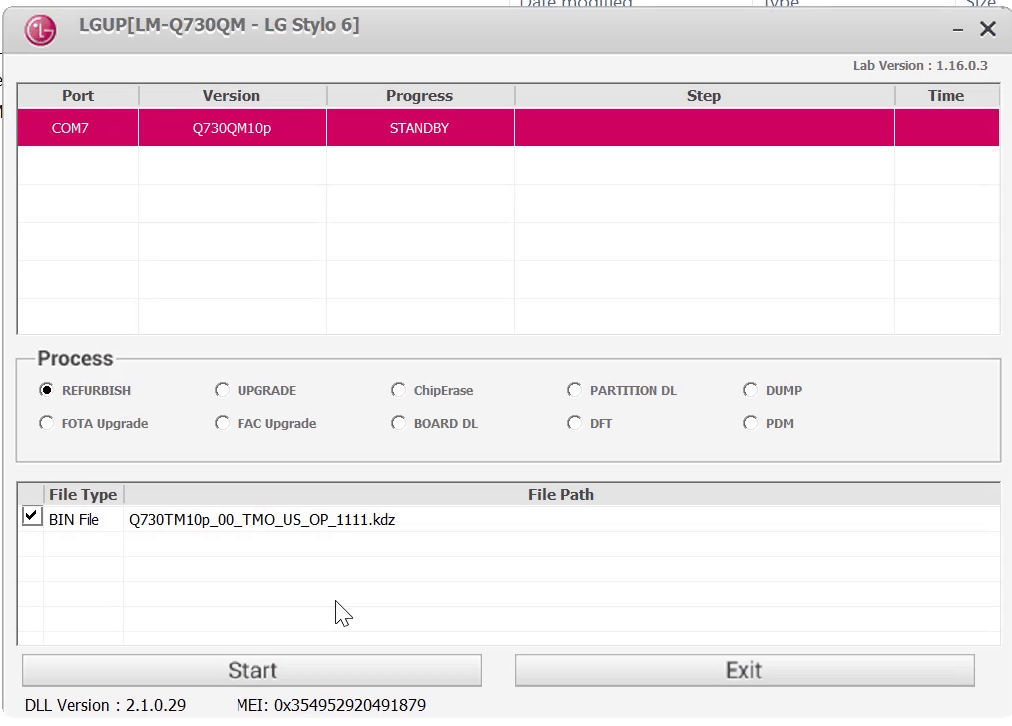Viewport: 1012px width, 726px height.
Task: Select FOTA Upgrade mode
Action: click(x=46, y=422)
